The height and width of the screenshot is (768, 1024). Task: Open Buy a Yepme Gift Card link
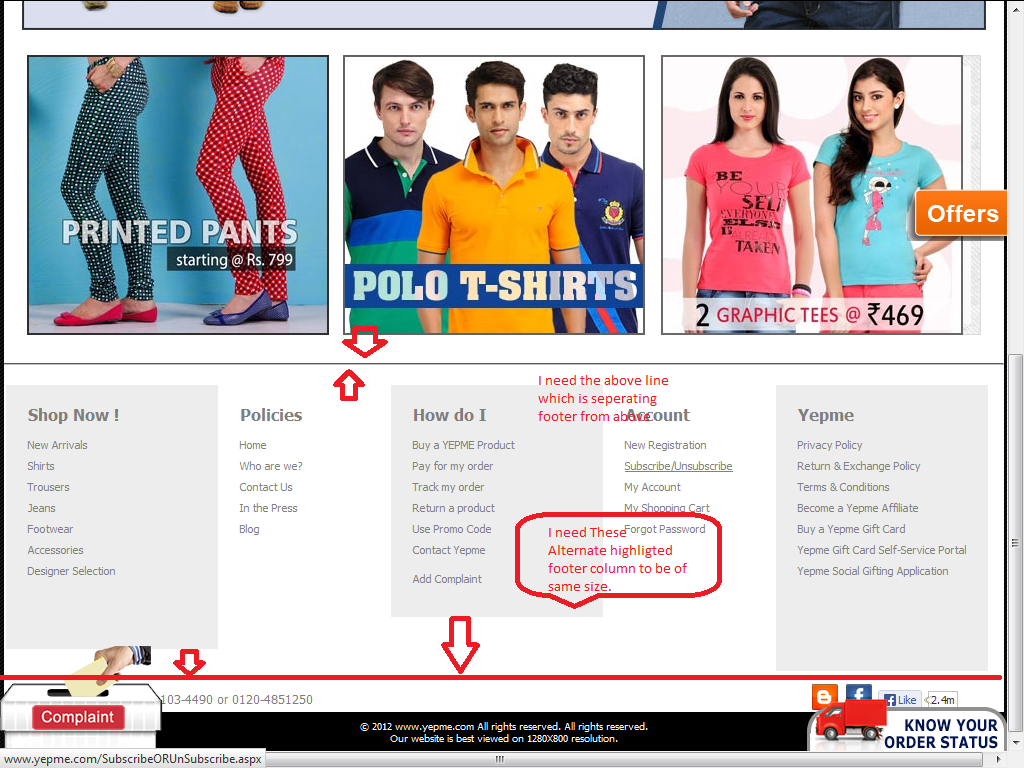click(851, 529)
